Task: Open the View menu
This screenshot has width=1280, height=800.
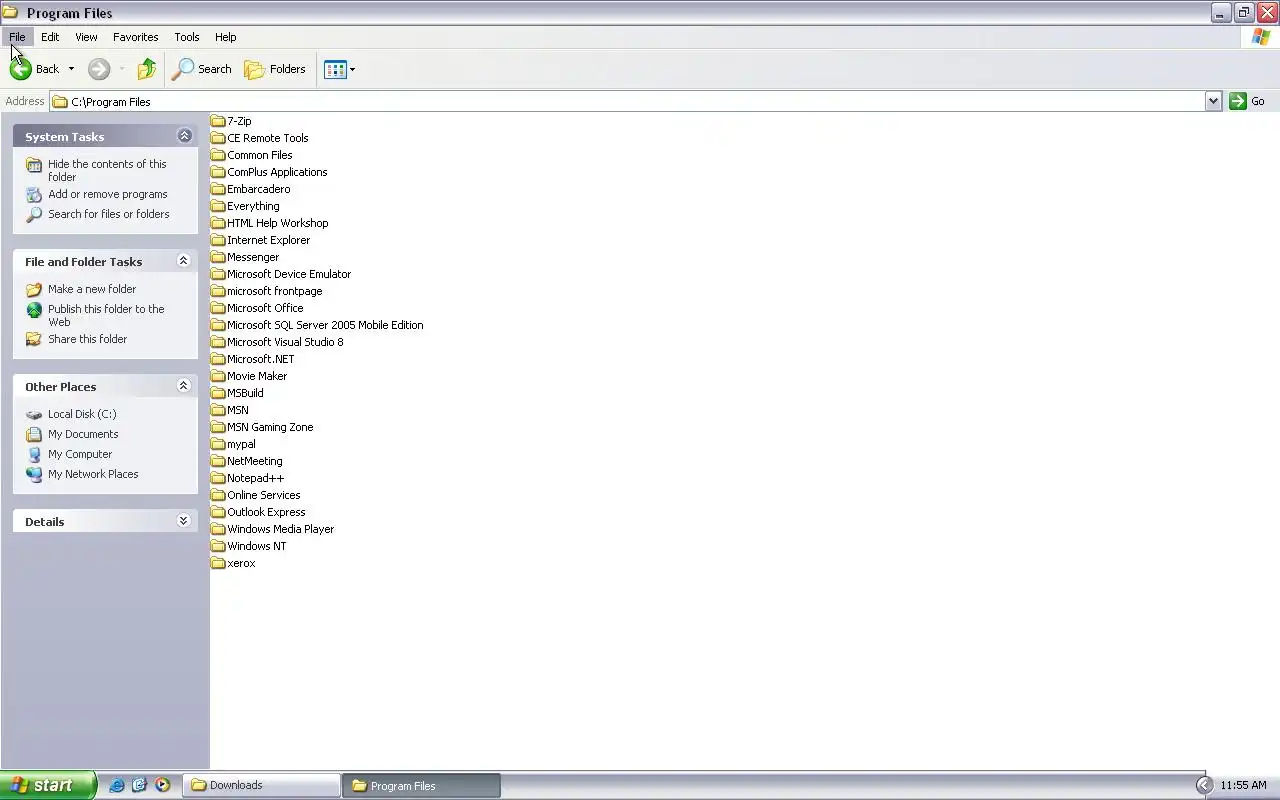Action: pos(86,37)
